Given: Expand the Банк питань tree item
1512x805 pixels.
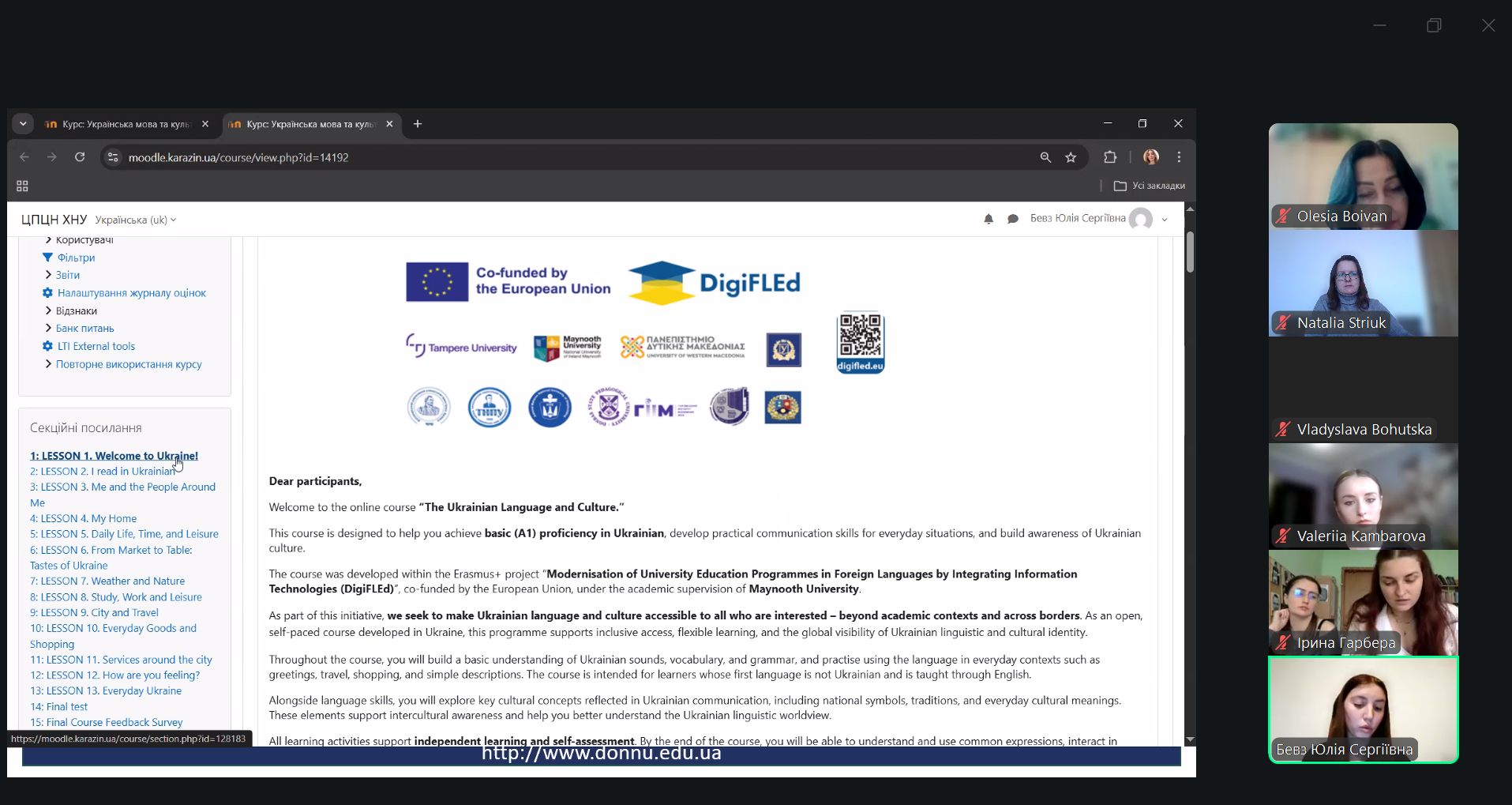Looking at the screenshot, I should tap(48, 328).
